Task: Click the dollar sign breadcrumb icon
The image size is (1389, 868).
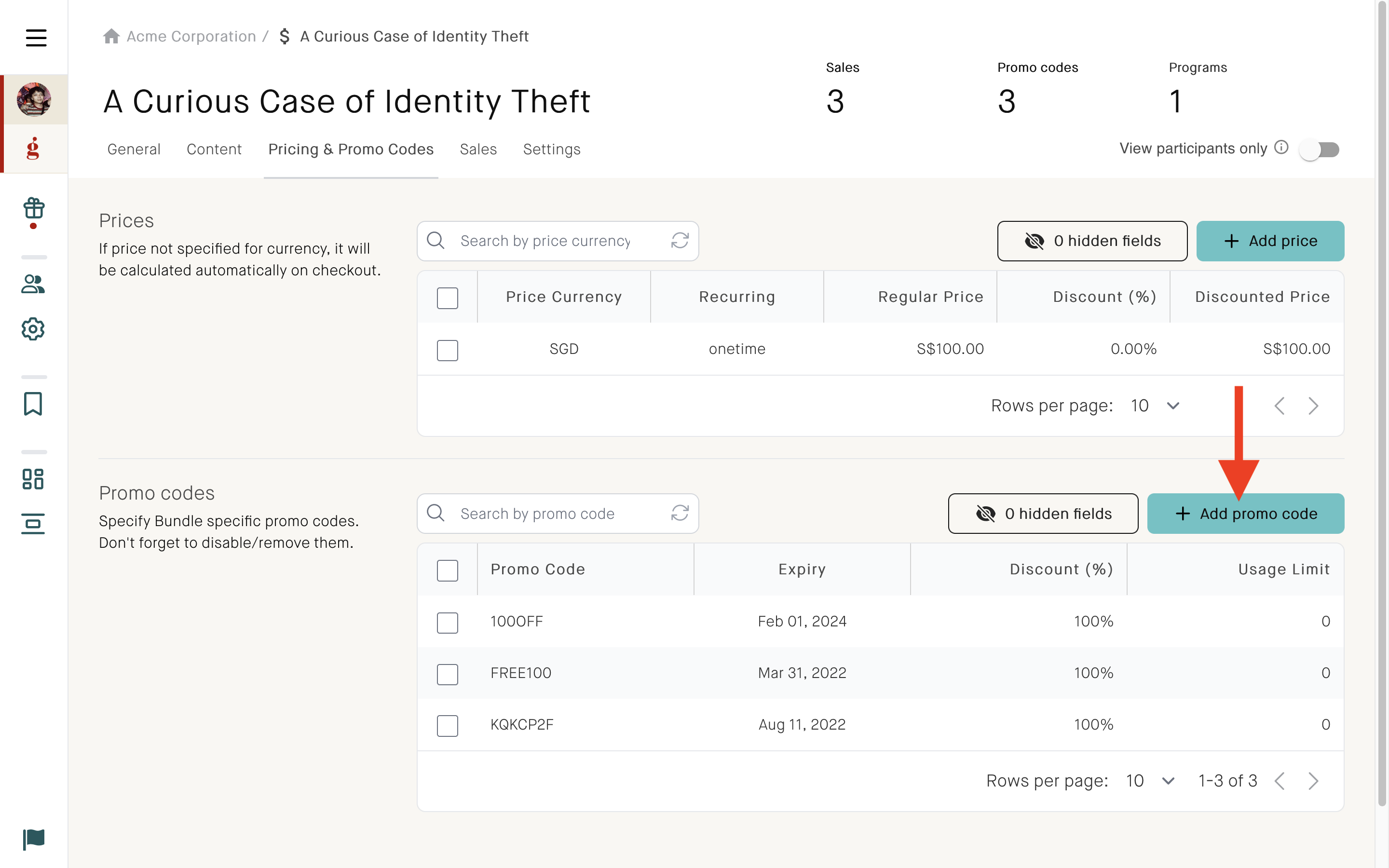Action: (x=284, y=36)
